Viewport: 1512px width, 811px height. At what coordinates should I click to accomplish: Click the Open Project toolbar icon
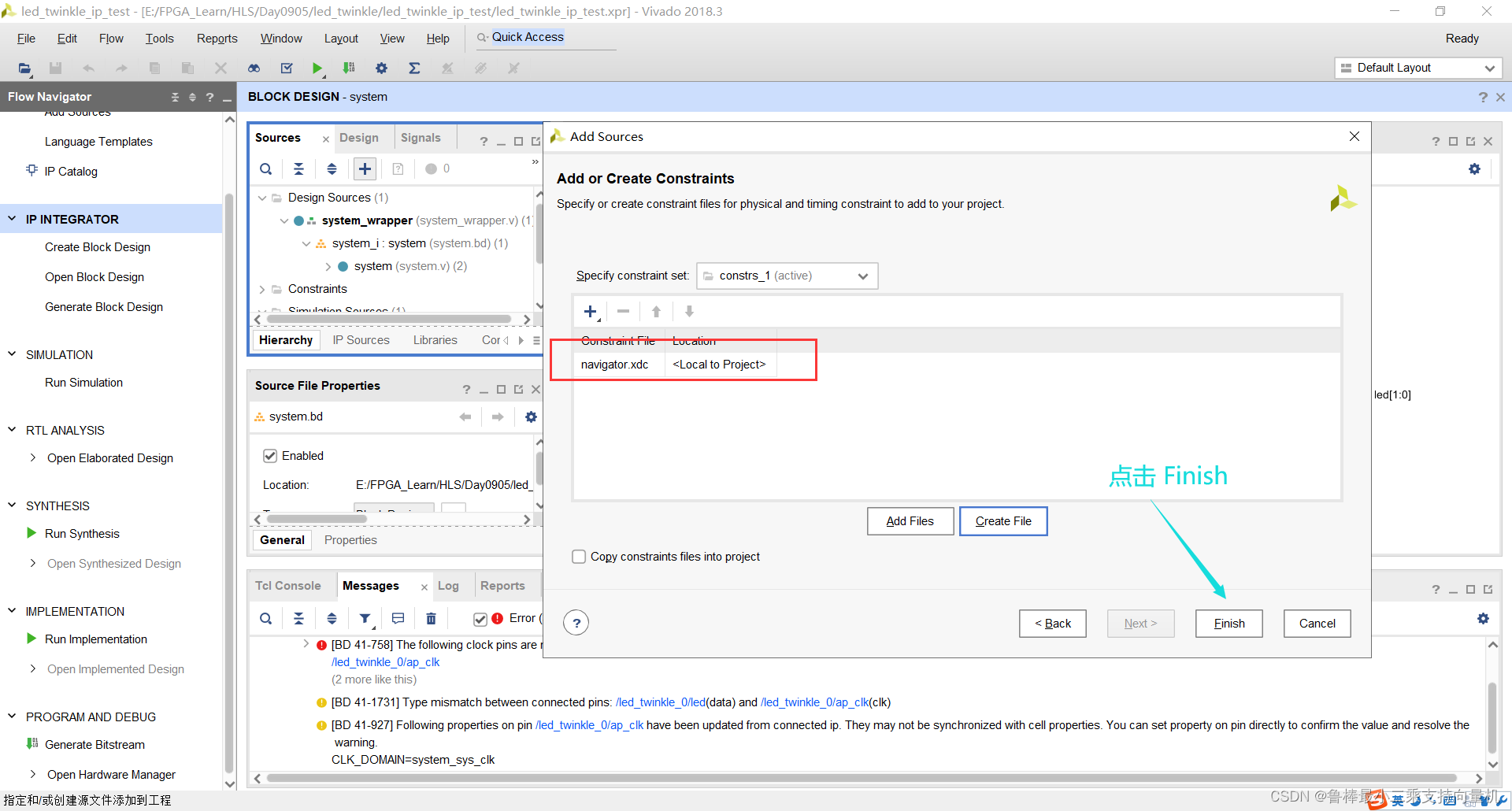tap(24, 69)
